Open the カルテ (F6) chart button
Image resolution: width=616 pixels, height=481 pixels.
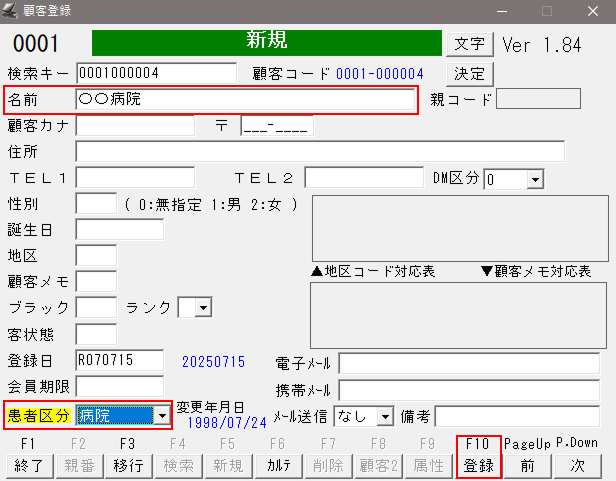277,465
